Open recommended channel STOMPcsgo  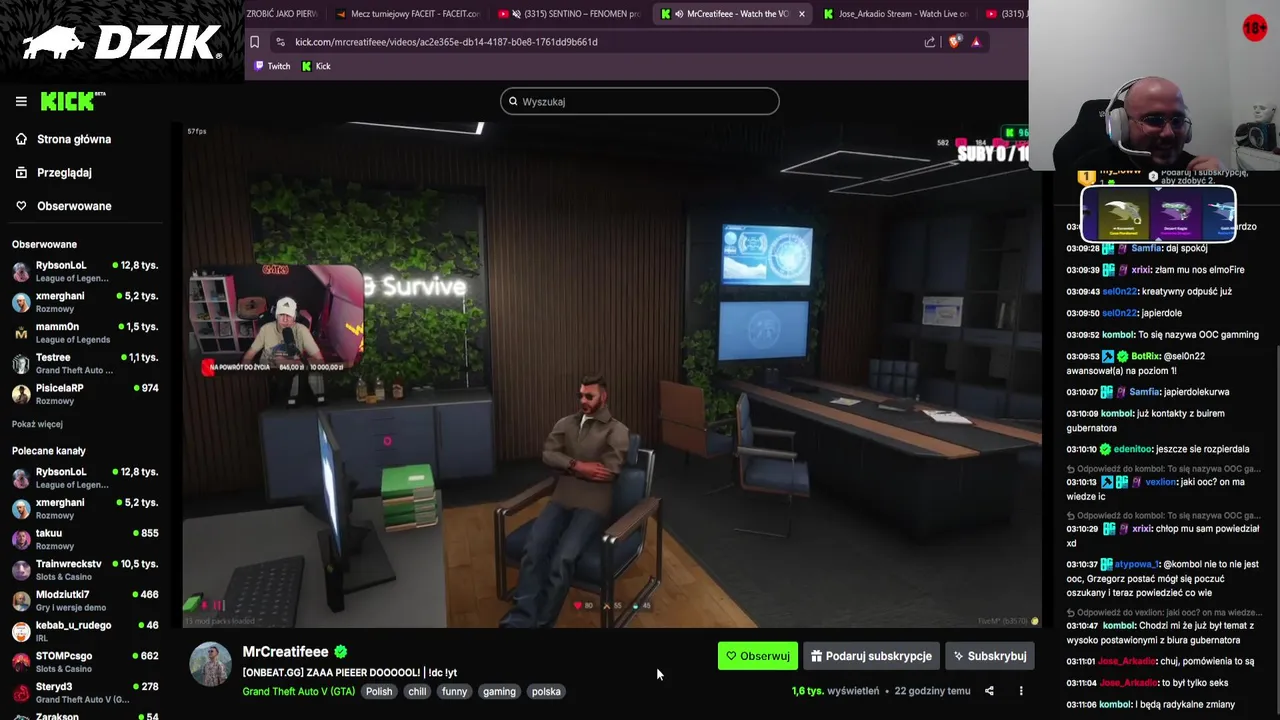(84, 662)
